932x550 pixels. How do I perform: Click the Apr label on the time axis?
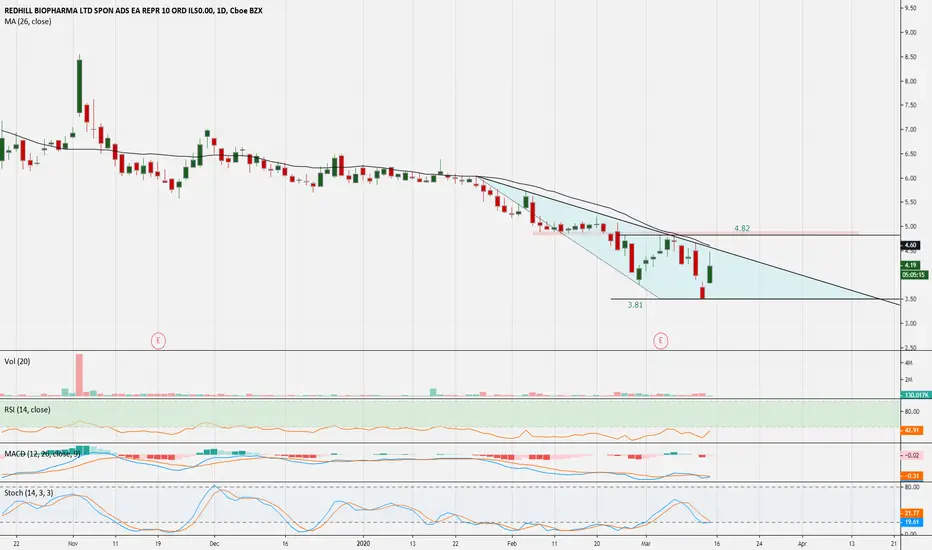[802, 543]
